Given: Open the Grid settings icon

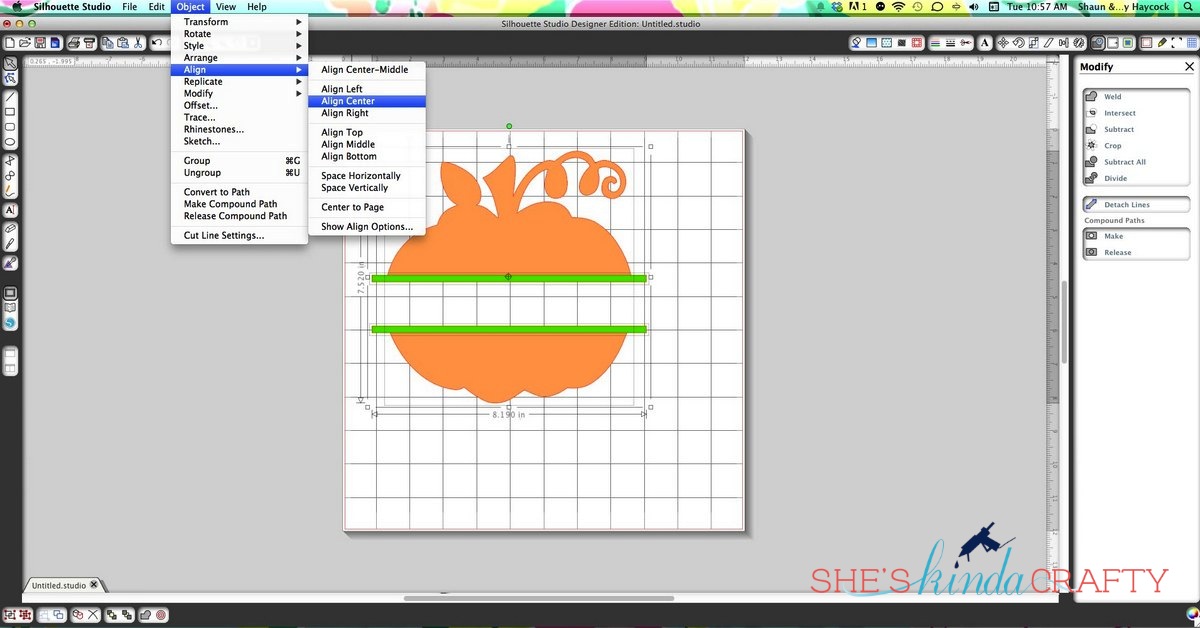Looking at the screenshot, I should point(1192,43).
